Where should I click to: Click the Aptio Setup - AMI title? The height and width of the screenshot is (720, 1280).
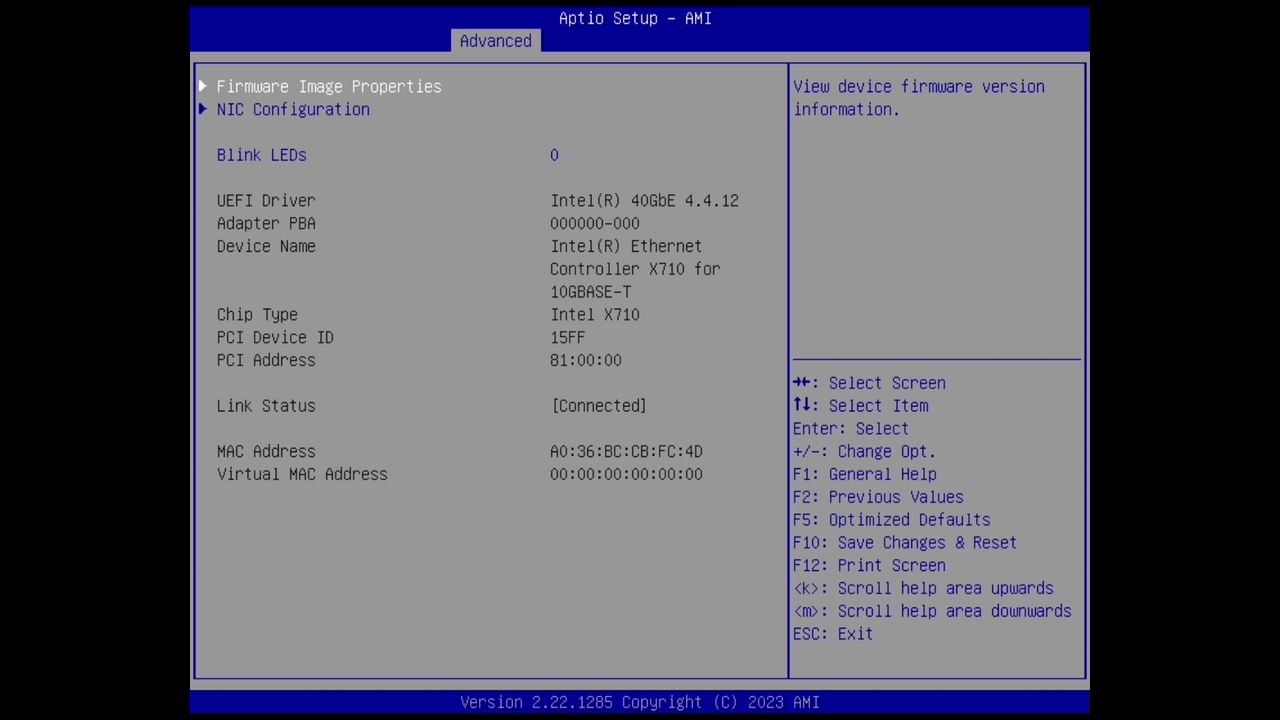[635, 18]
